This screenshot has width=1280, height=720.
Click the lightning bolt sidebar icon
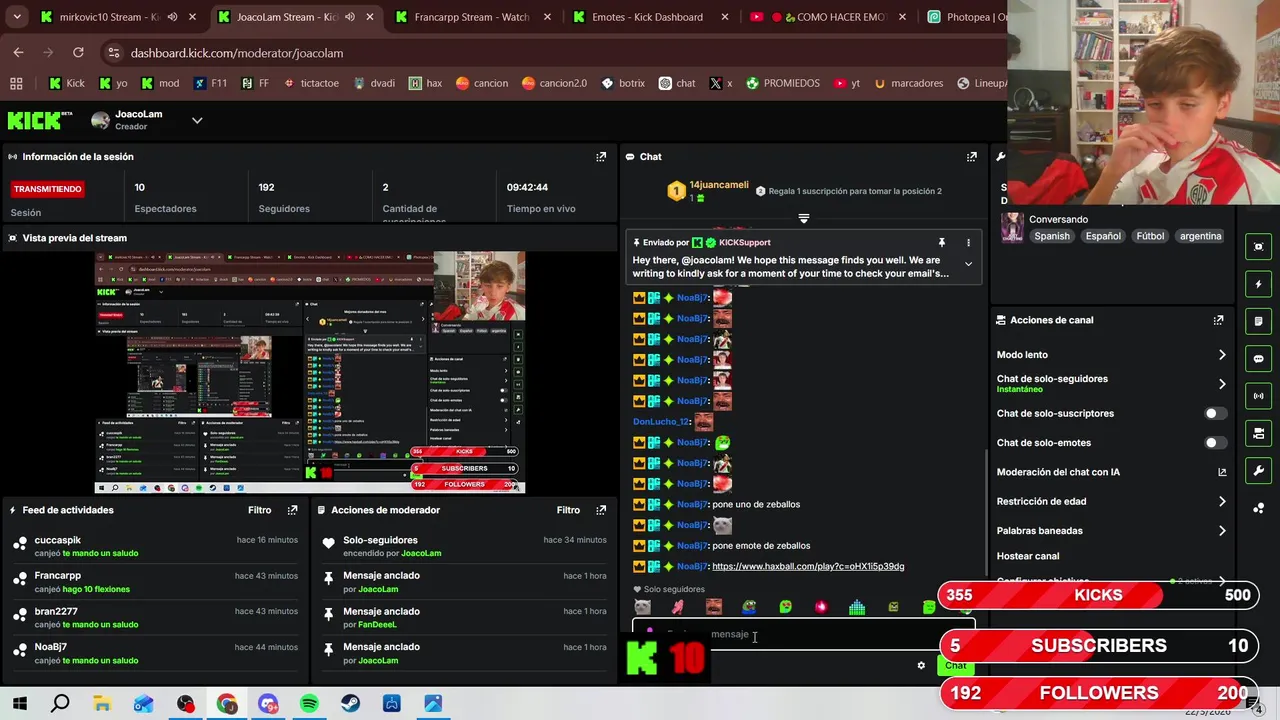(x=1258, y=284)
